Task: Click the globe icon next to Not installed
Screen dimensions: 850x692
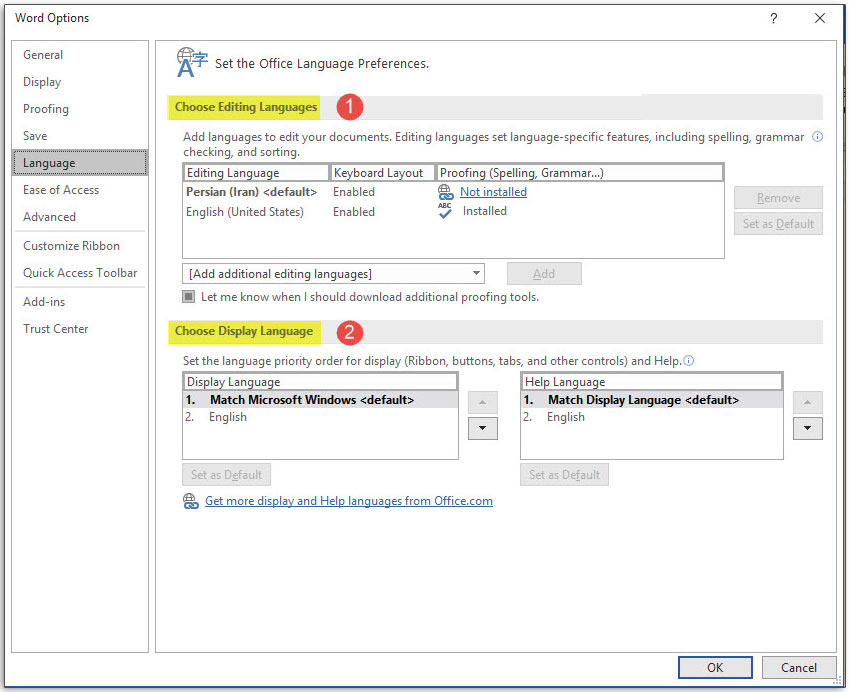Action: (446, 192)
